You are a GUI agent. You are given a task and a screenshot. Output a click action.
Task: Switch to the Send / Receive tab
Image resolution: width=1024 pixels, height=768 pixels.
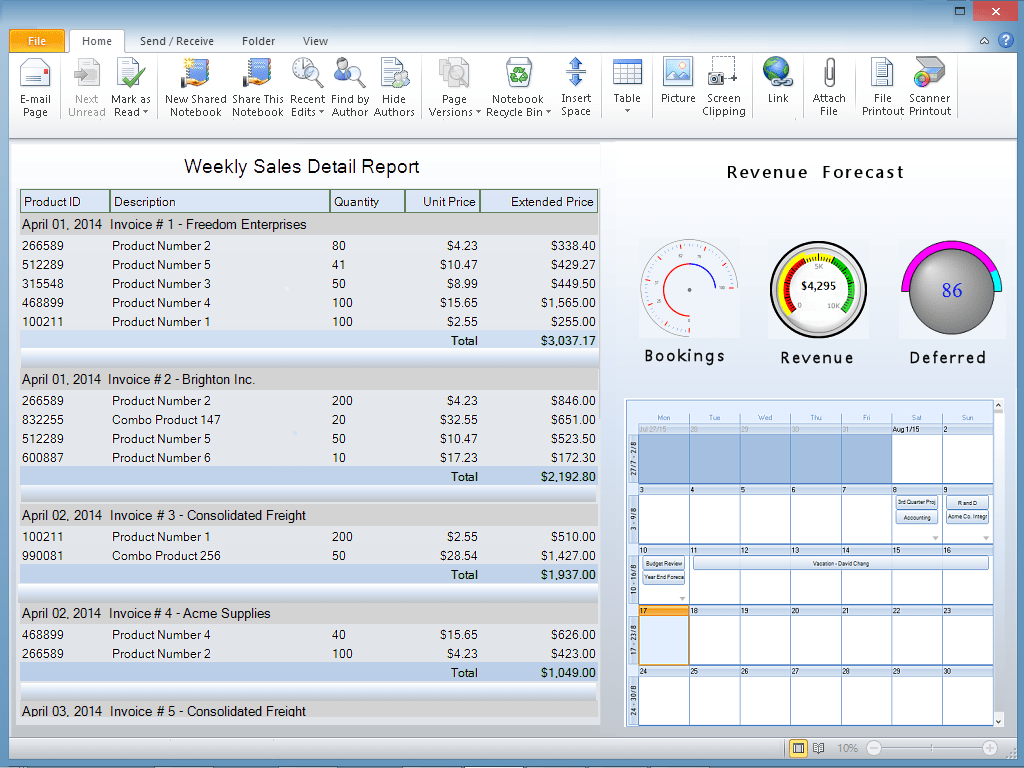[176, 41]
